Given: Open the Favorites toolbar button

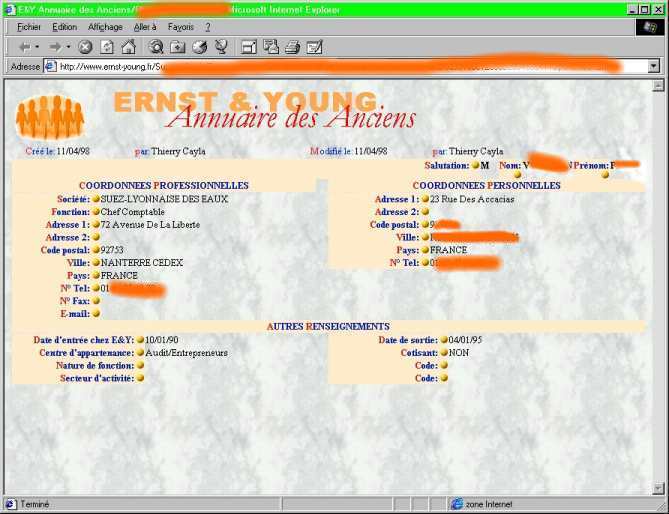Looking at the screenshot, I should click(177, 47).
